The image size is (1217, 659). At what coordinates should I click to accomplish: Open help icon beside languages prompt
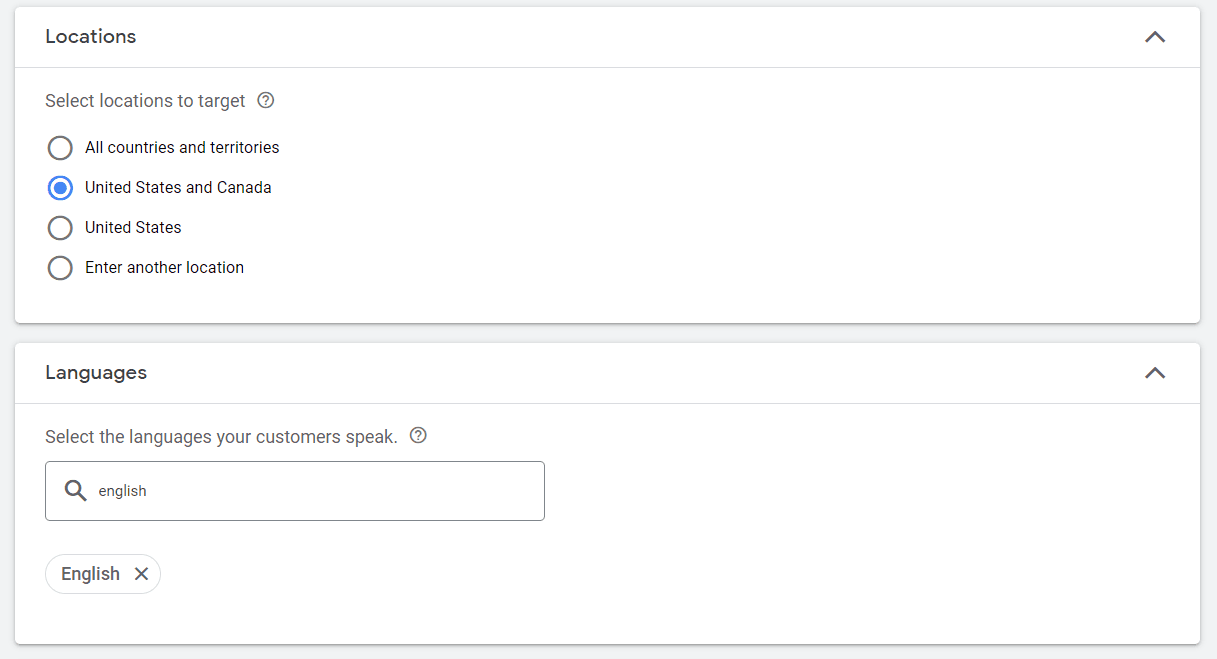tap(419, 436)
